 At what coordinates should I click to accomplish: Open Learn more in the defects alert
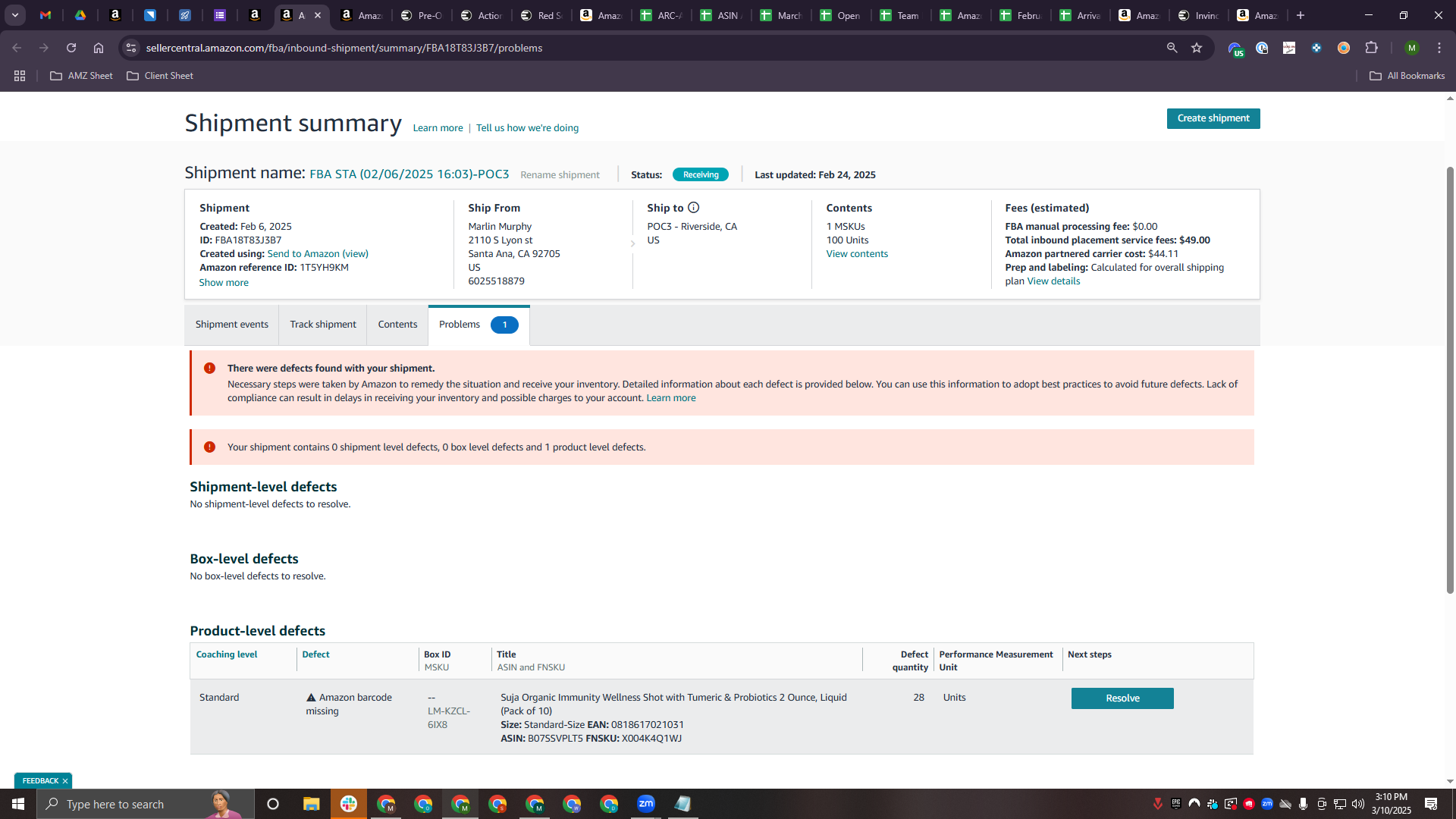670,398
